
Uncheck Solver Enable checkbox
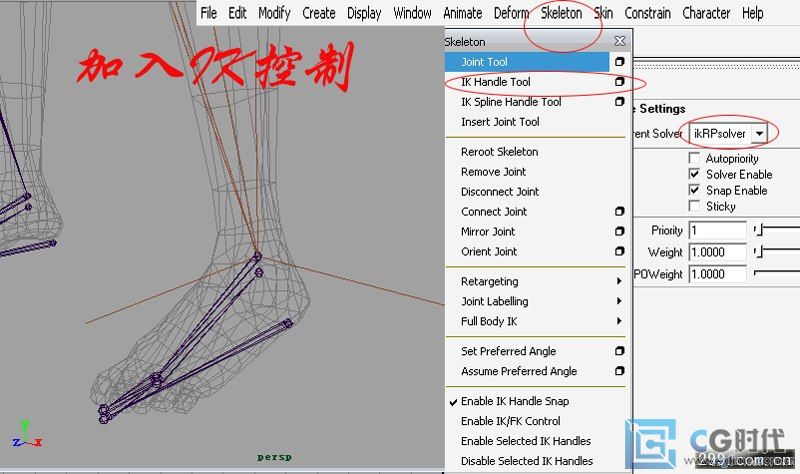click(694, 174)
